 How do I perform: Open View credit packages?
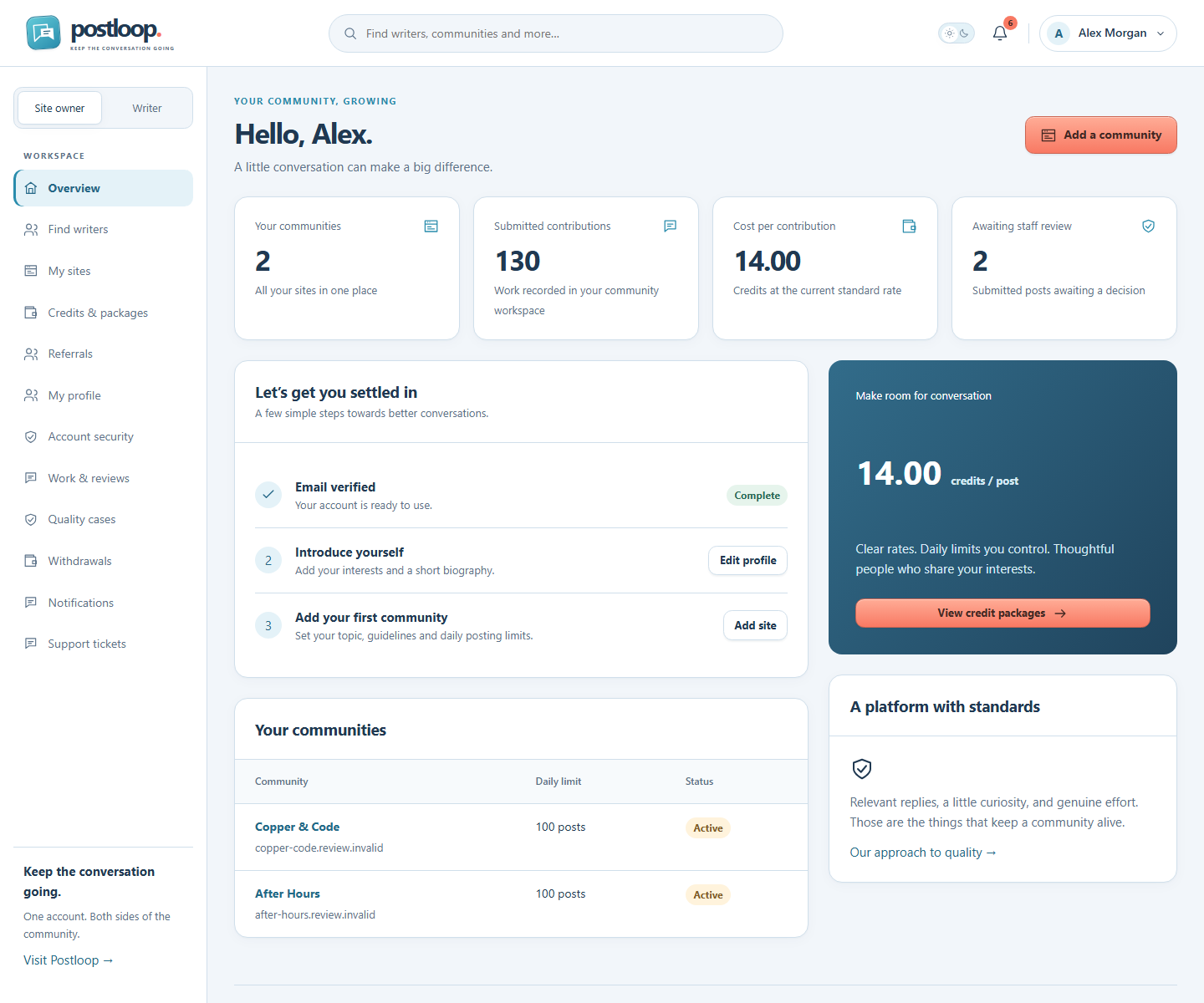pos(1002,613)
